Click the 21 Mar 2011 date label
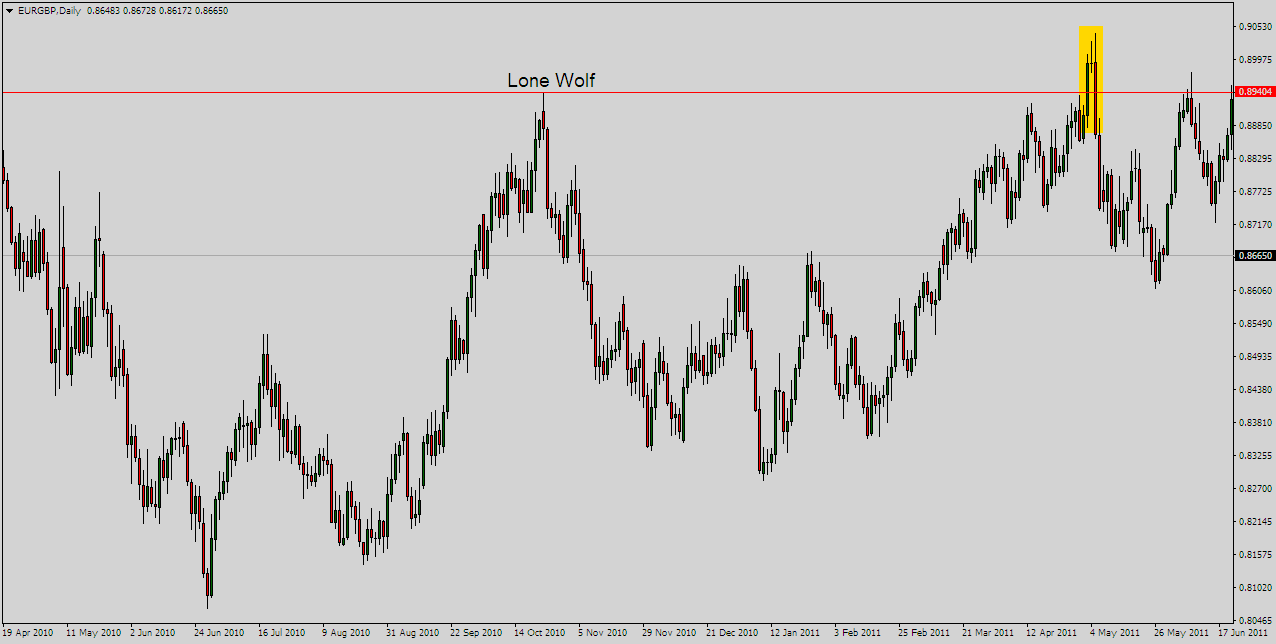 point(988,633)
